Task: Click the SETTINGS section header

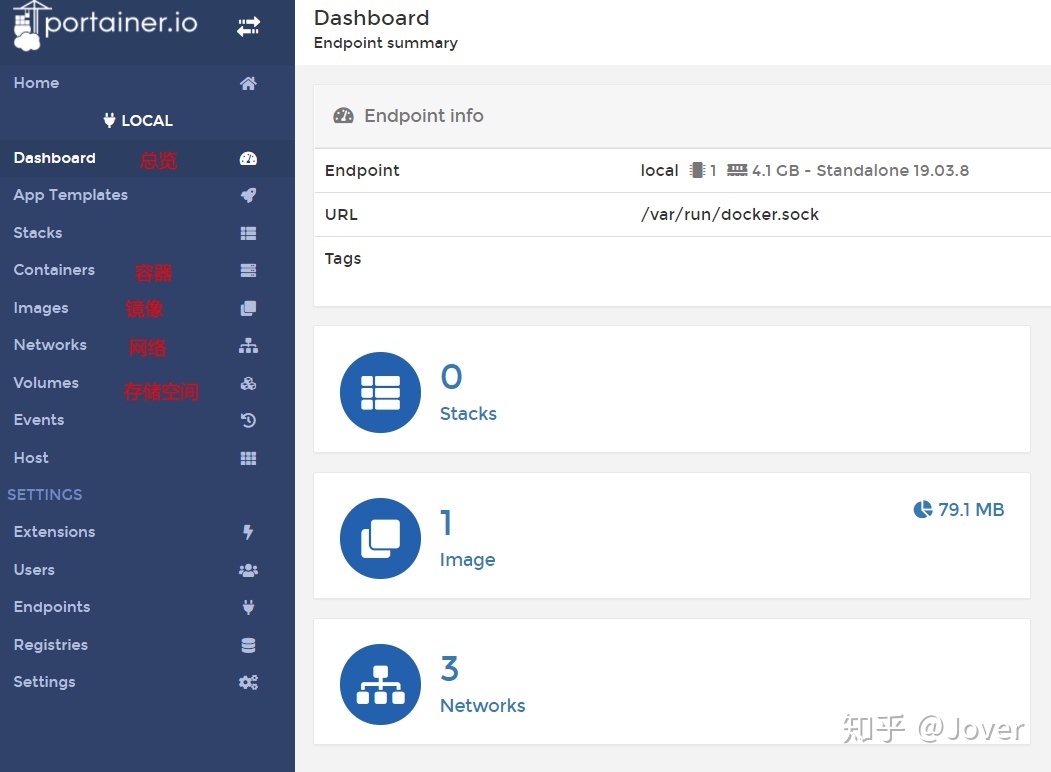Action: 45,495
